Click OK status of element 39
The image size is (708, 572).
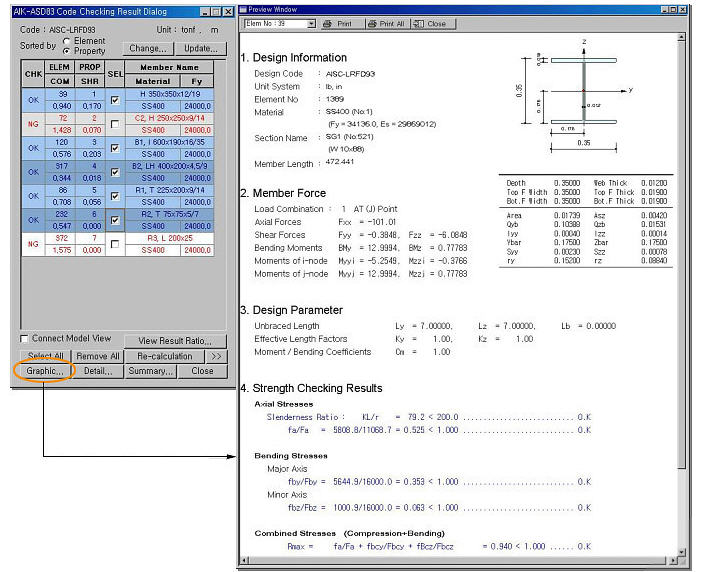tap(33, 100)
